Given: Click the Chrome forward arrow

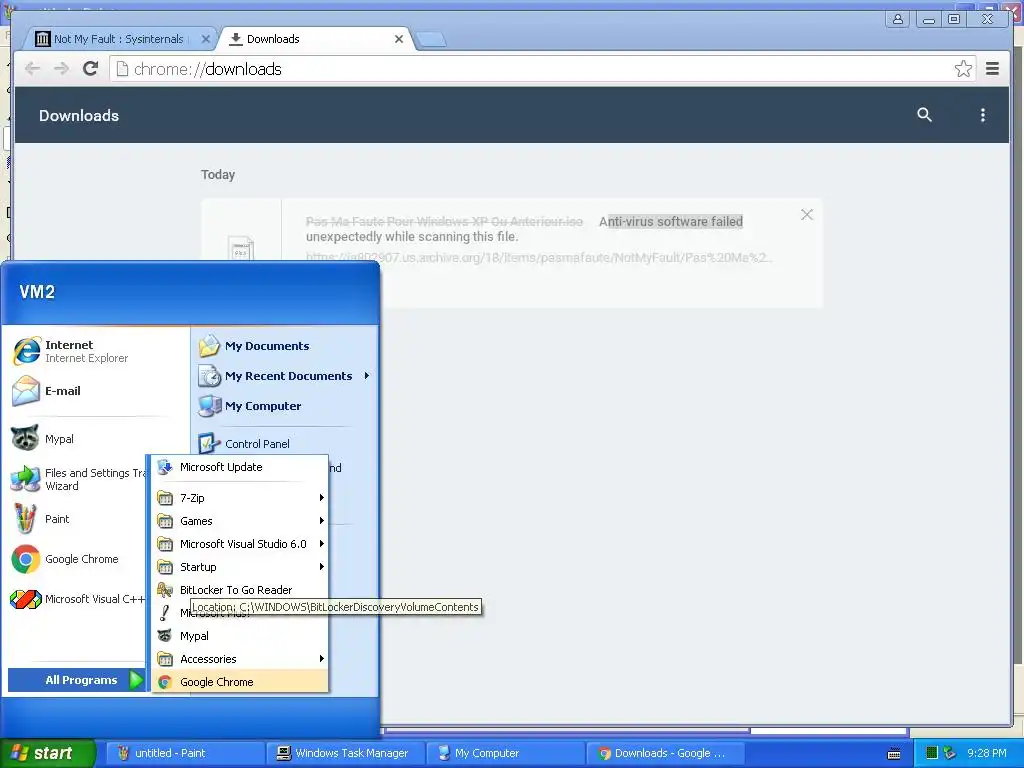Looking at the screenshot, I should (61, 69).
